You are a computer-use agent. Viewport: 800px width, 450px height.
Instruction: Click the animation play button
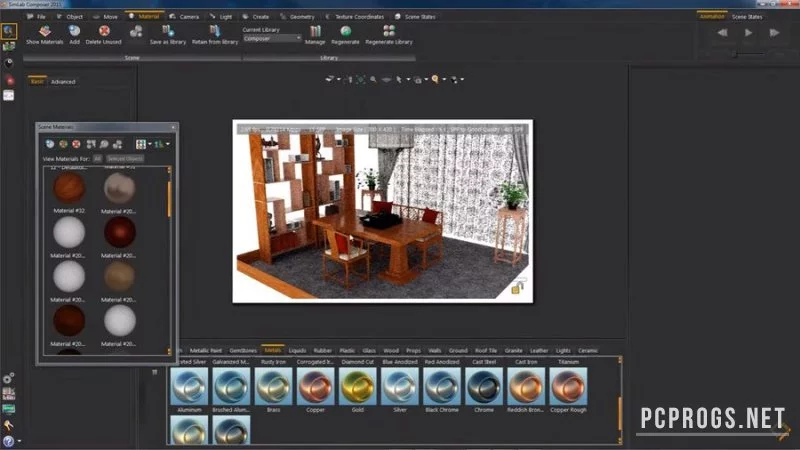748,33
